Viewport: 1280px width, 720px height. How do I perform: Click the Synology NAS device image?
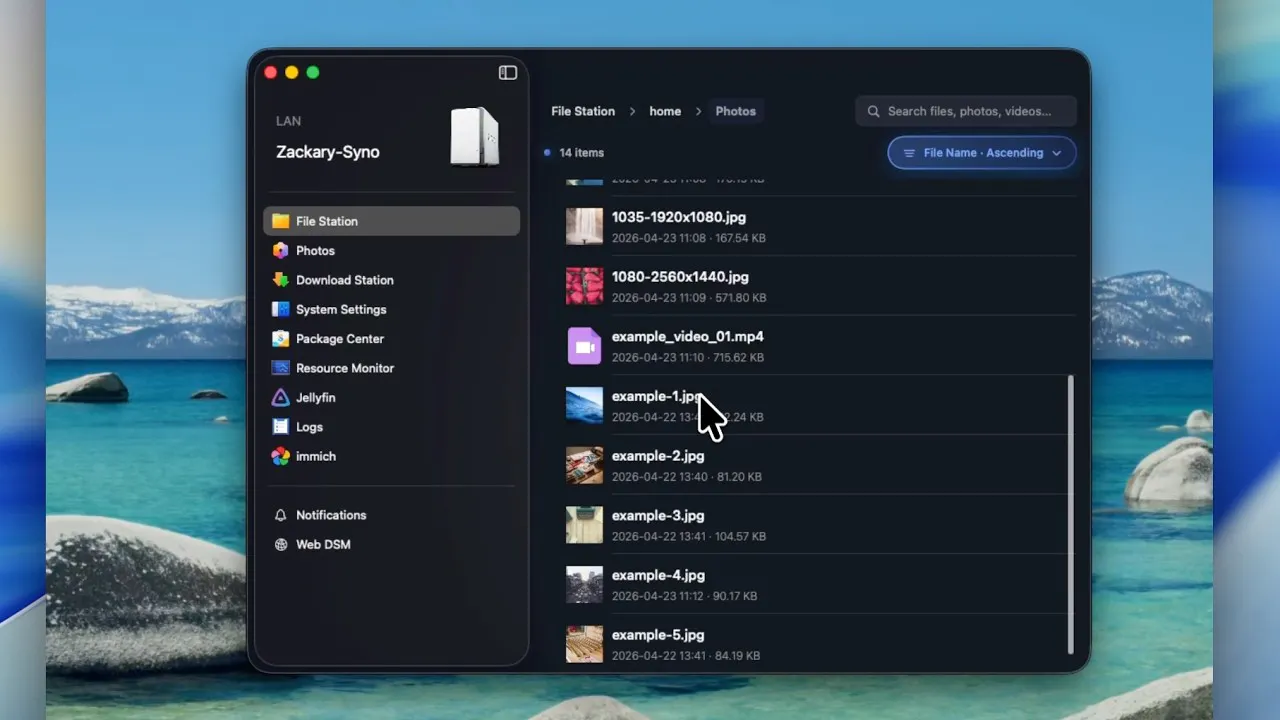[475, 136]
